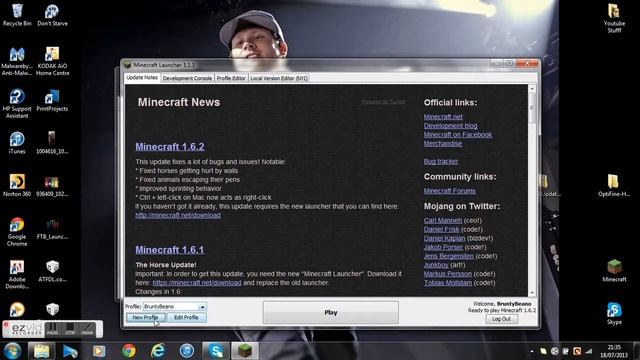Viewport: 640px width, 360px height.
Task: Switch to Skype in the taskbar
Action: pyautogui.click(x=216, y=351)
